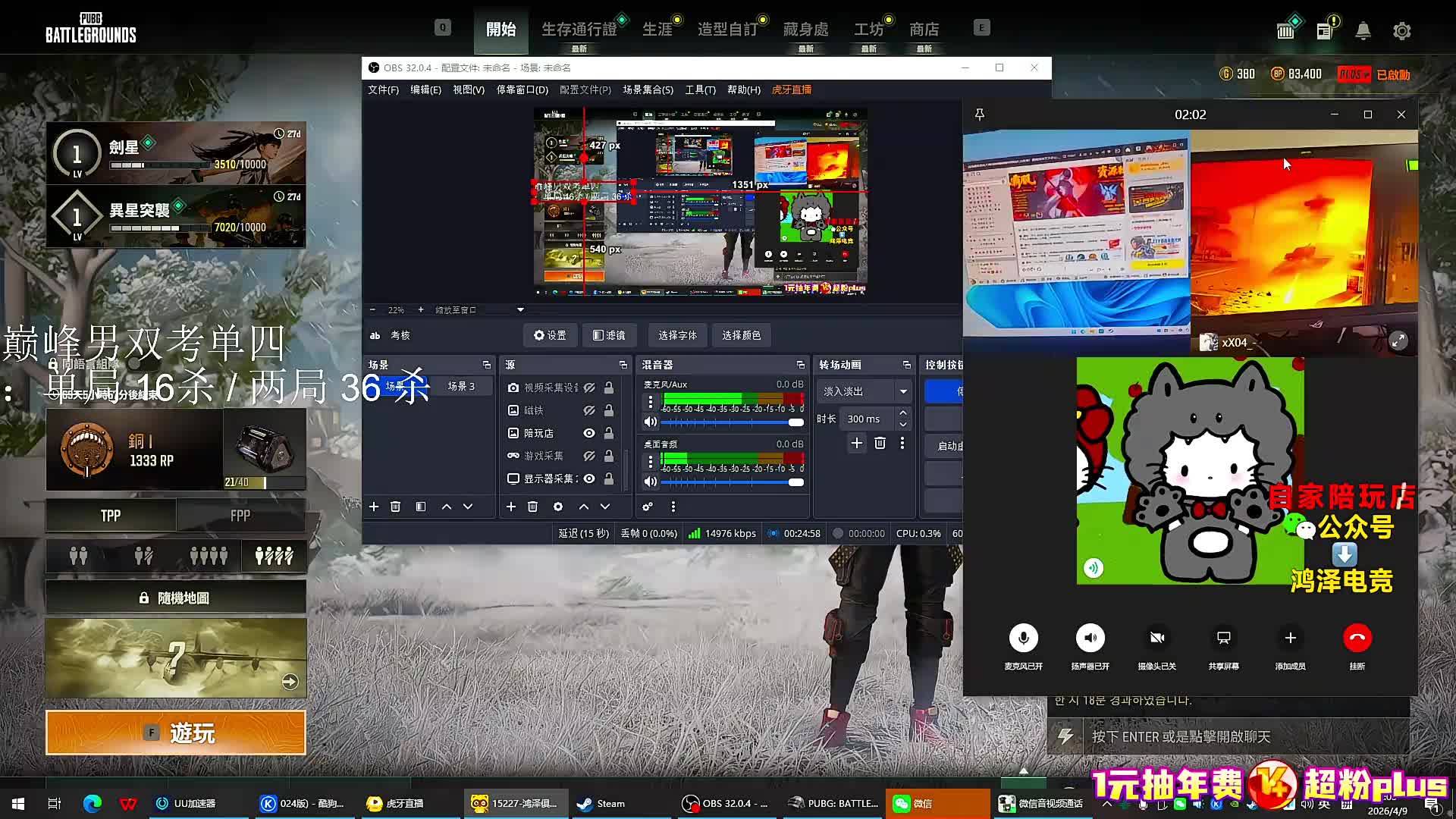Hang up the WeChat video call
The height and width of the screenshot is (819, 1456).
click(1357, 638)
